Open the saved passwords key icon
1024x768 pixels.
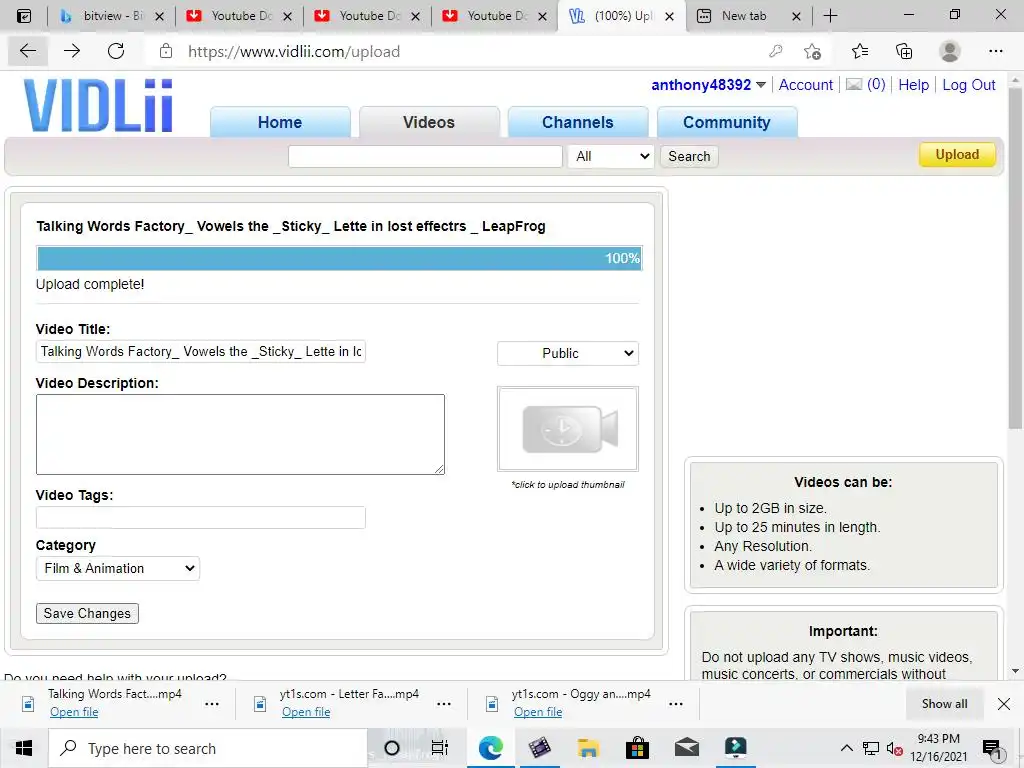pos(776,51)
